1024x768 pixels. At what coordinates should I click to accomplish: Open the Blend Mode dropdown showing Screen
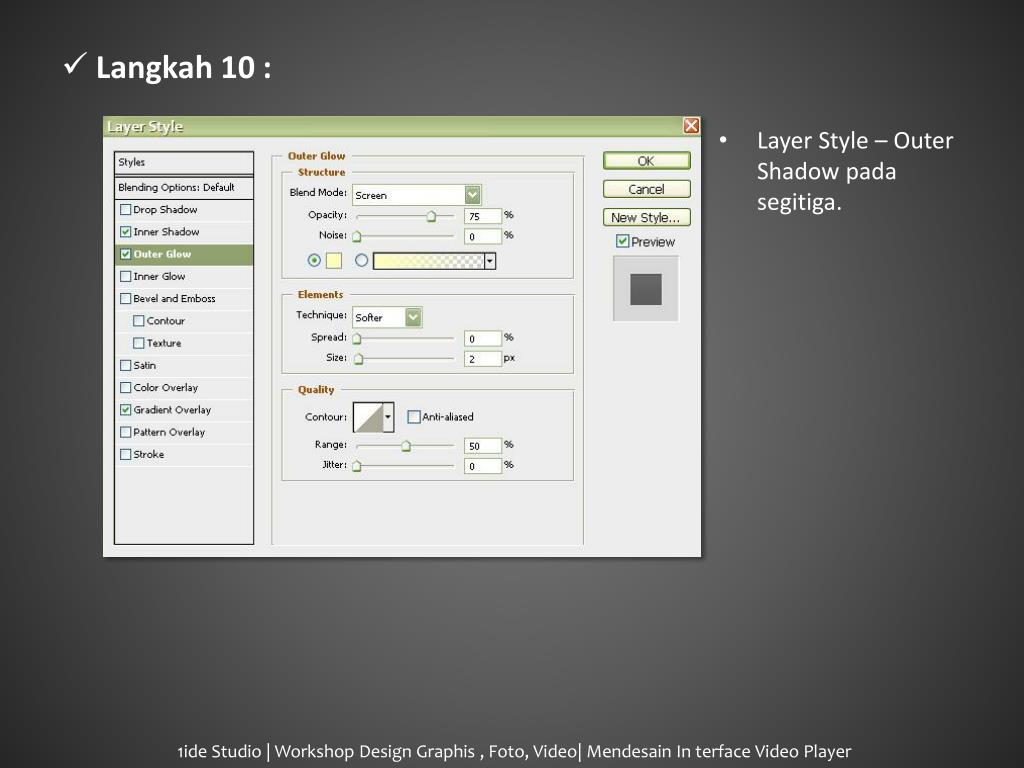pyautogui.click(x=417, y=195)
